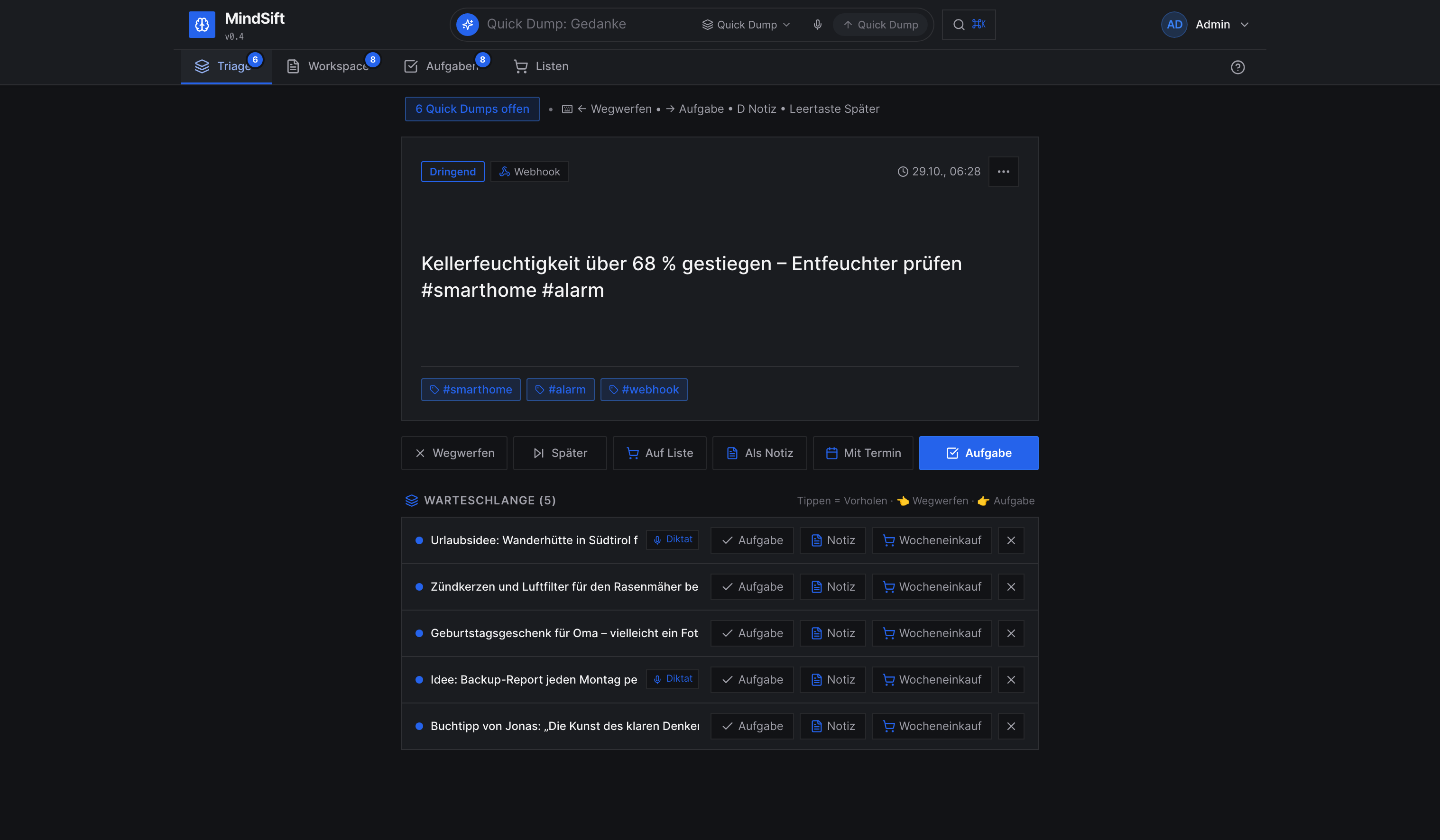Make Zündkerzen item an Aufgabe

(752, 586)
